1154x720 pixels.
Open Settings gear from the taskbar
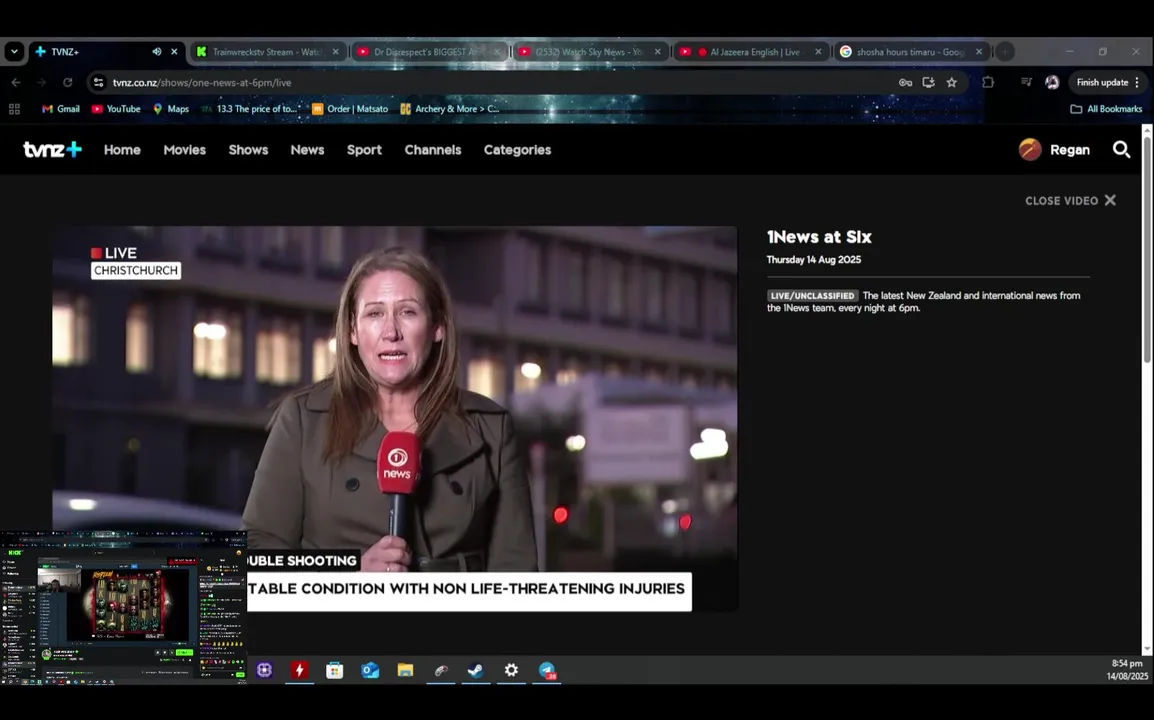coord(511,670)
